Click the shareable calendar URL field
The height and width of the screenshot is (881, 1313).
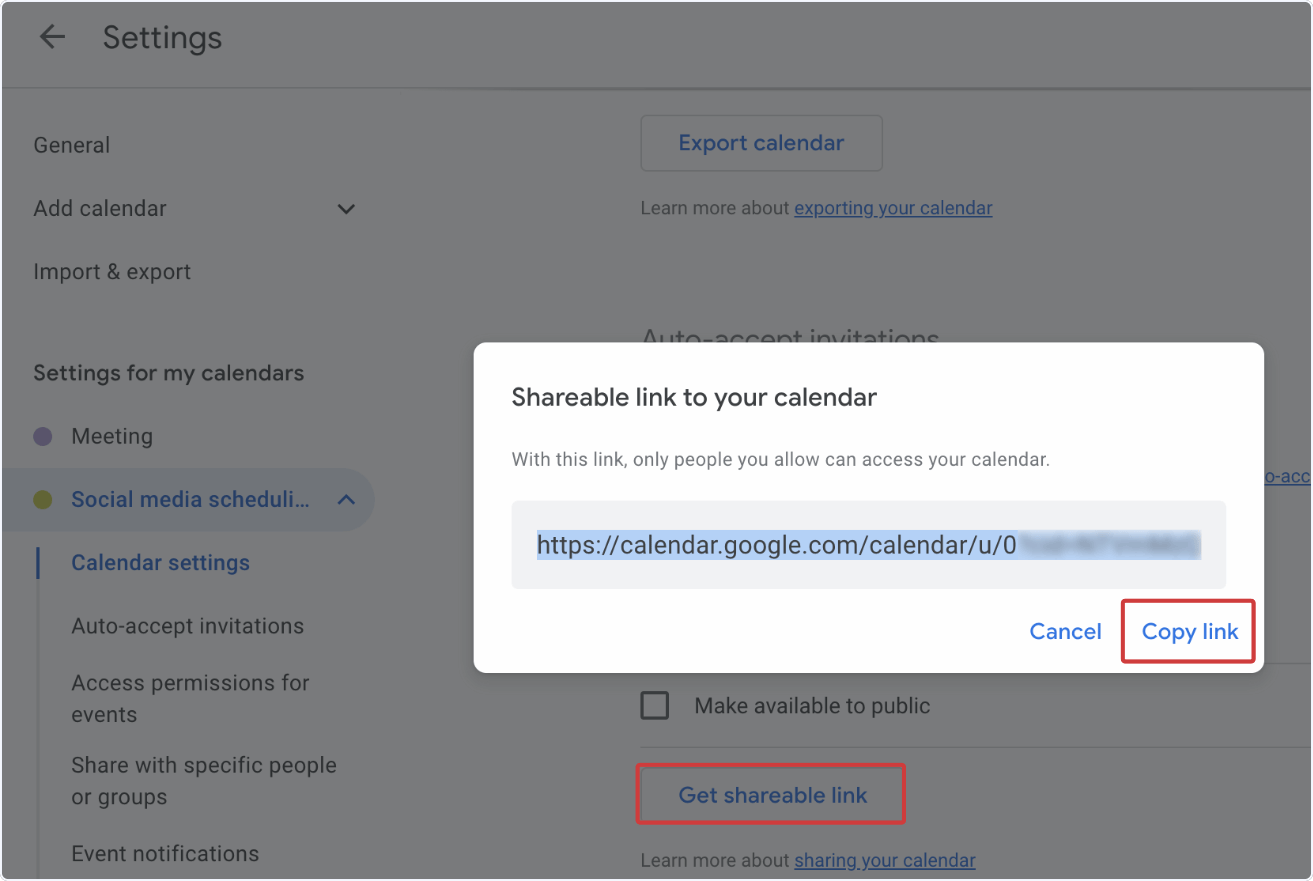(868, 545)
